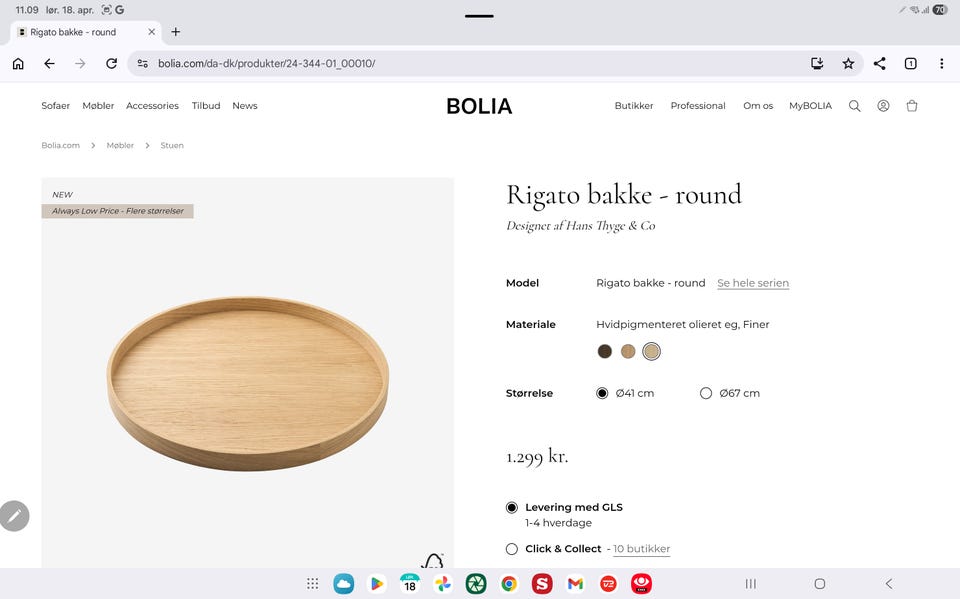Open the shopping bag icon

coord(912,106)
